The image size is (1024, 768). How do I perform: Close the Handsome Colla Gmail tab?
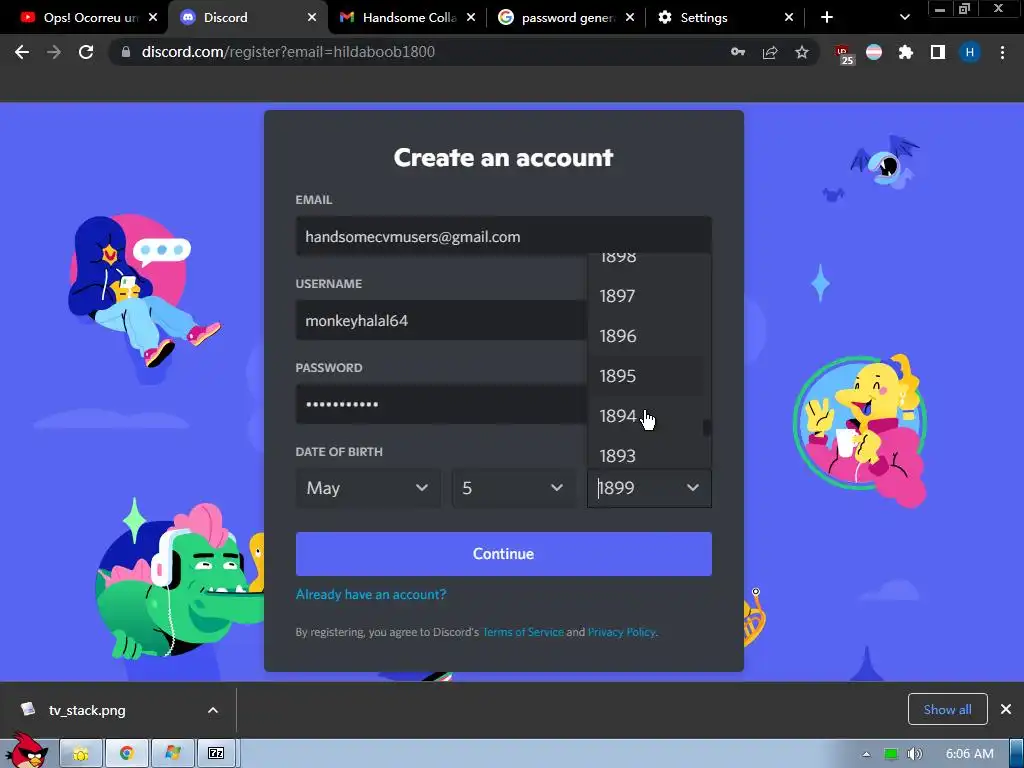coord(471,18)
